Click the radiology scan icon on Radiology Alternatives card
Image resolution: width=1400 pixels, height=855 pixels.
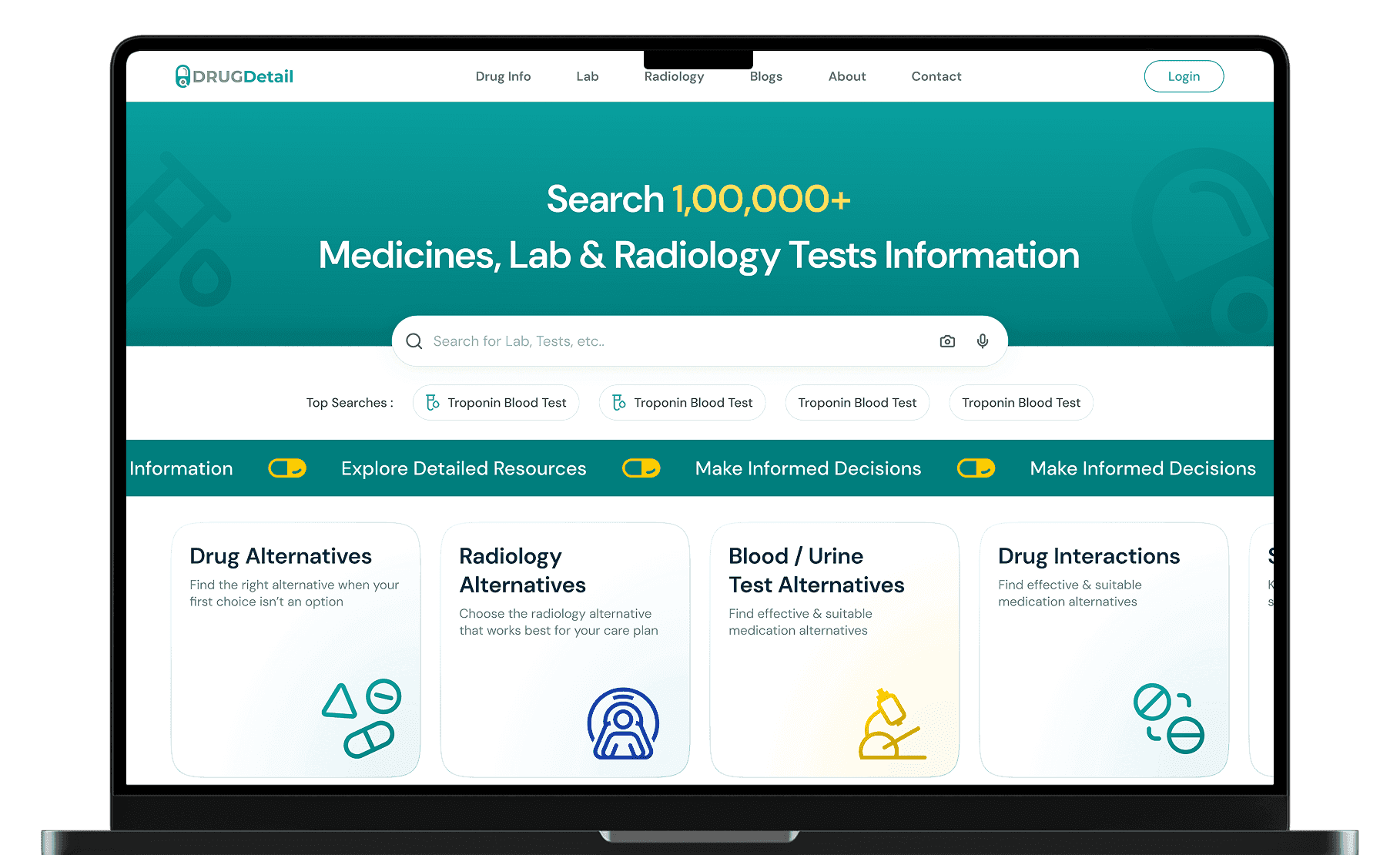click(623, 724)
